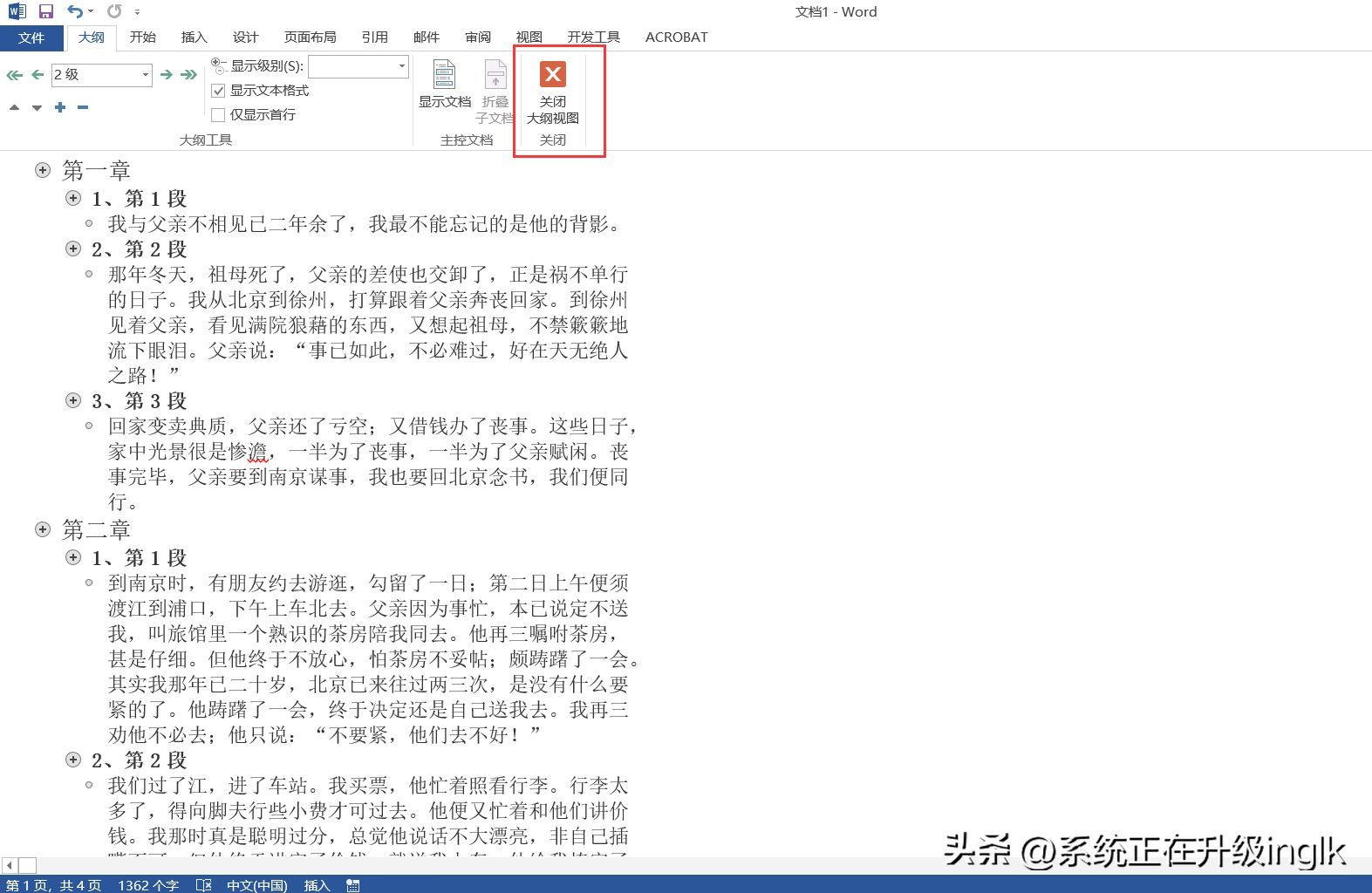Viewport: 1372px width, 893px height.
Task: Toggle 插入 insert mode in status bar
Action: click(x=317, y=885)
